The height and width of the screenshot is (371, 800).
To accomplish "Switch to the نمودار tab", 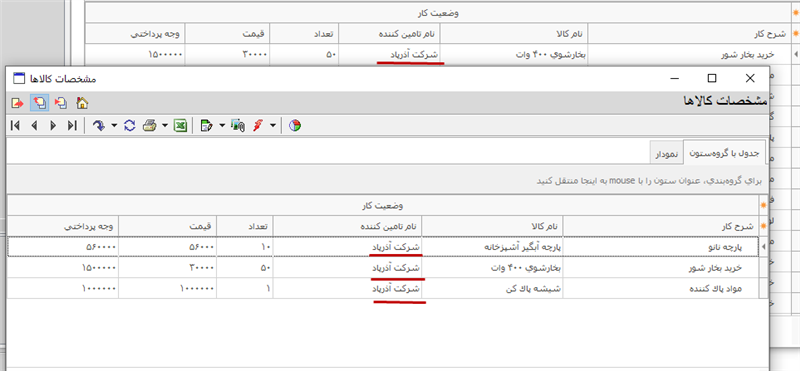I will click(667, 154).
